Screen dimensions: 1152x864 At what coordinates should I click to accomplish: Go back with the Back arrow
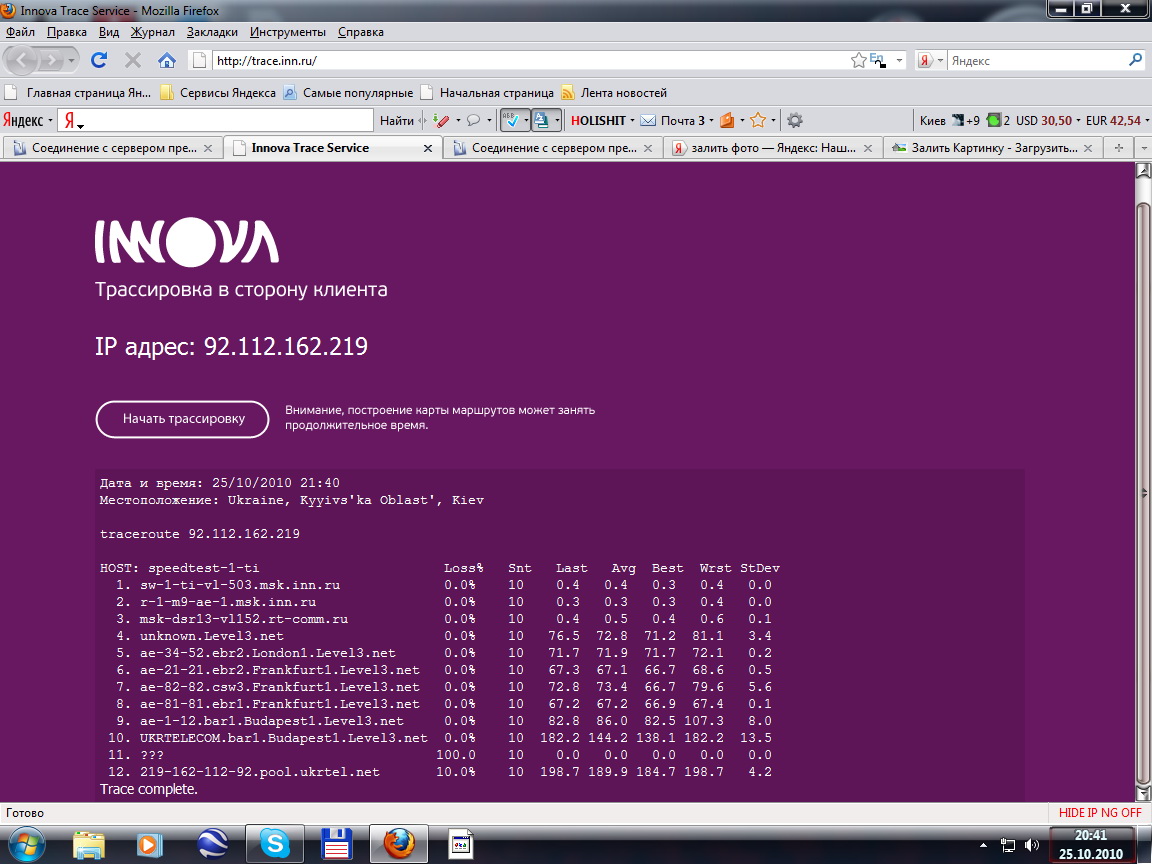pos(23,60)
